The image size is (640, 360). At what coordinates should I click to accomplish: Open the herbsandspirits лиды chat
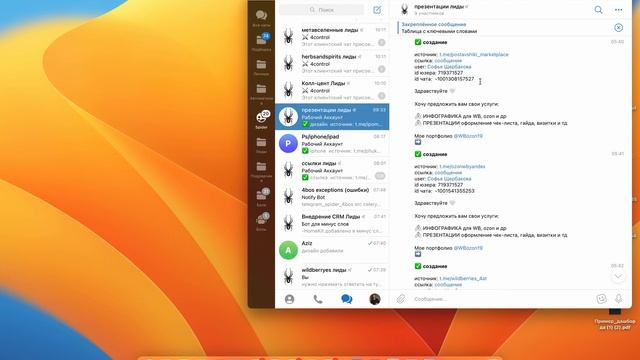coord(332,64)
